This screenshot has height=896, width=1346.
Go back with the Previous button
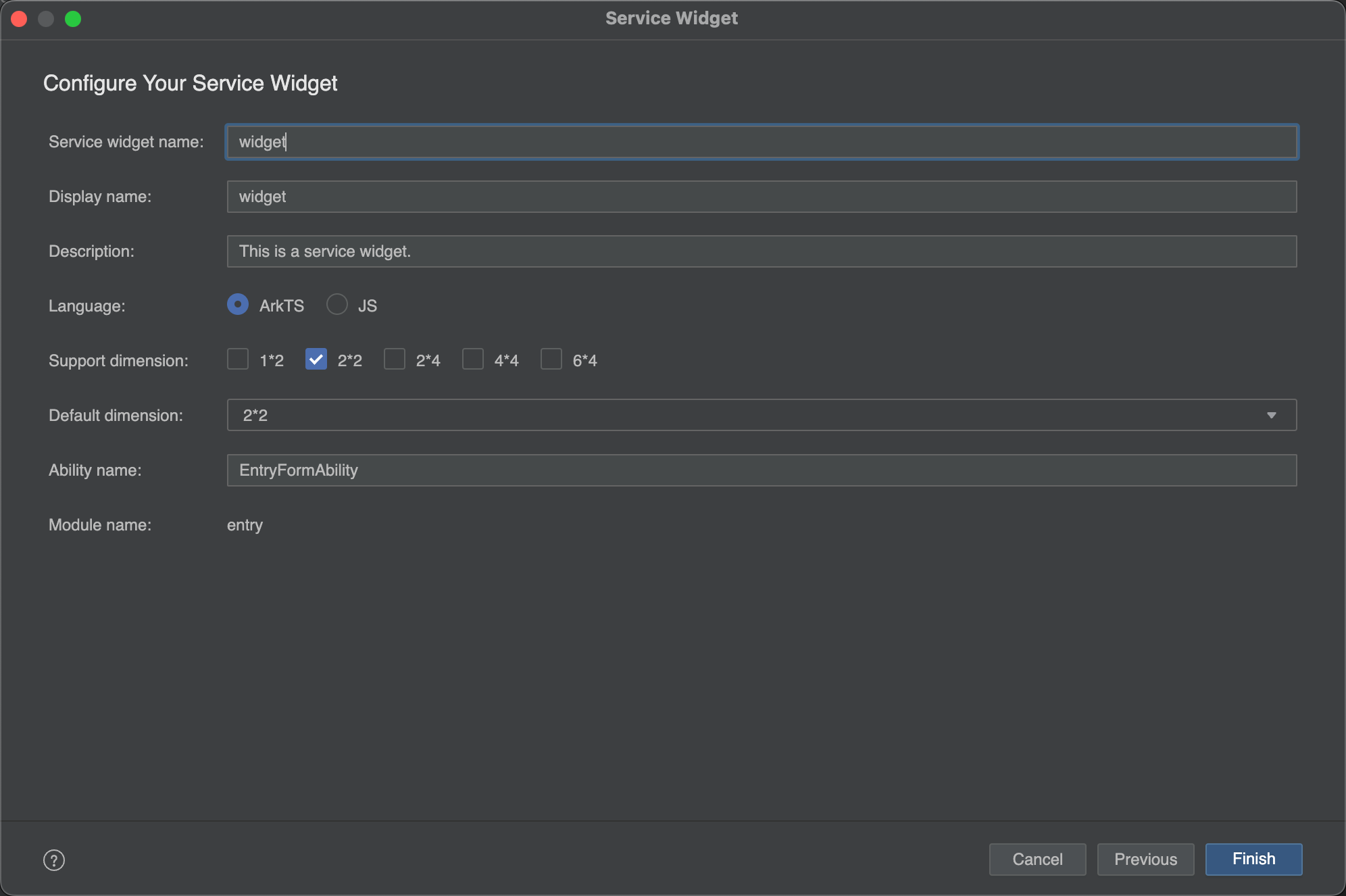coord(1145,859)
